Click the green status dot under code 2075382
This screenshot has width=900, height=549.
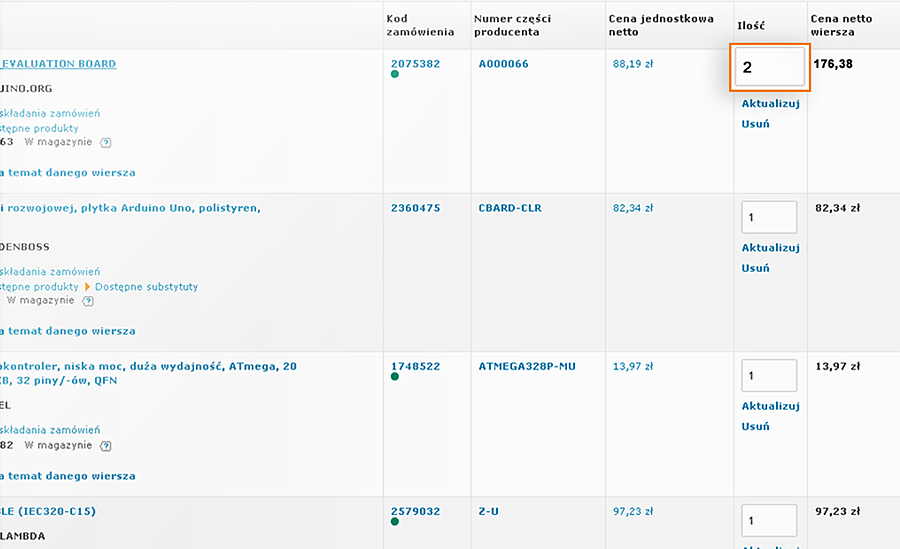395,74
